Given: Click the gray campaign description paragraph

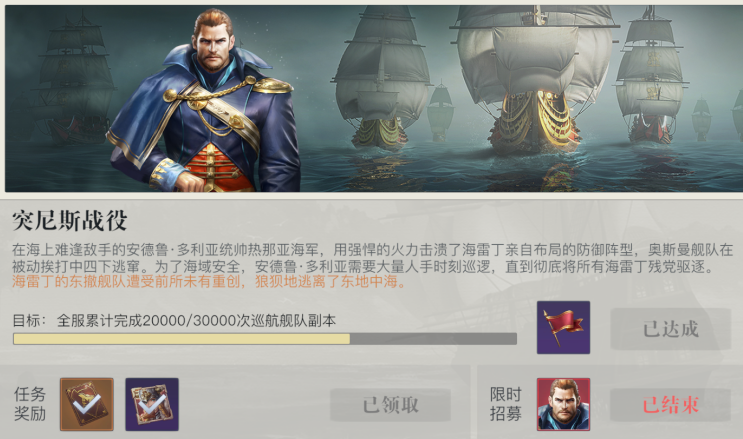Looking at the screenshot, I should [372, 257].
